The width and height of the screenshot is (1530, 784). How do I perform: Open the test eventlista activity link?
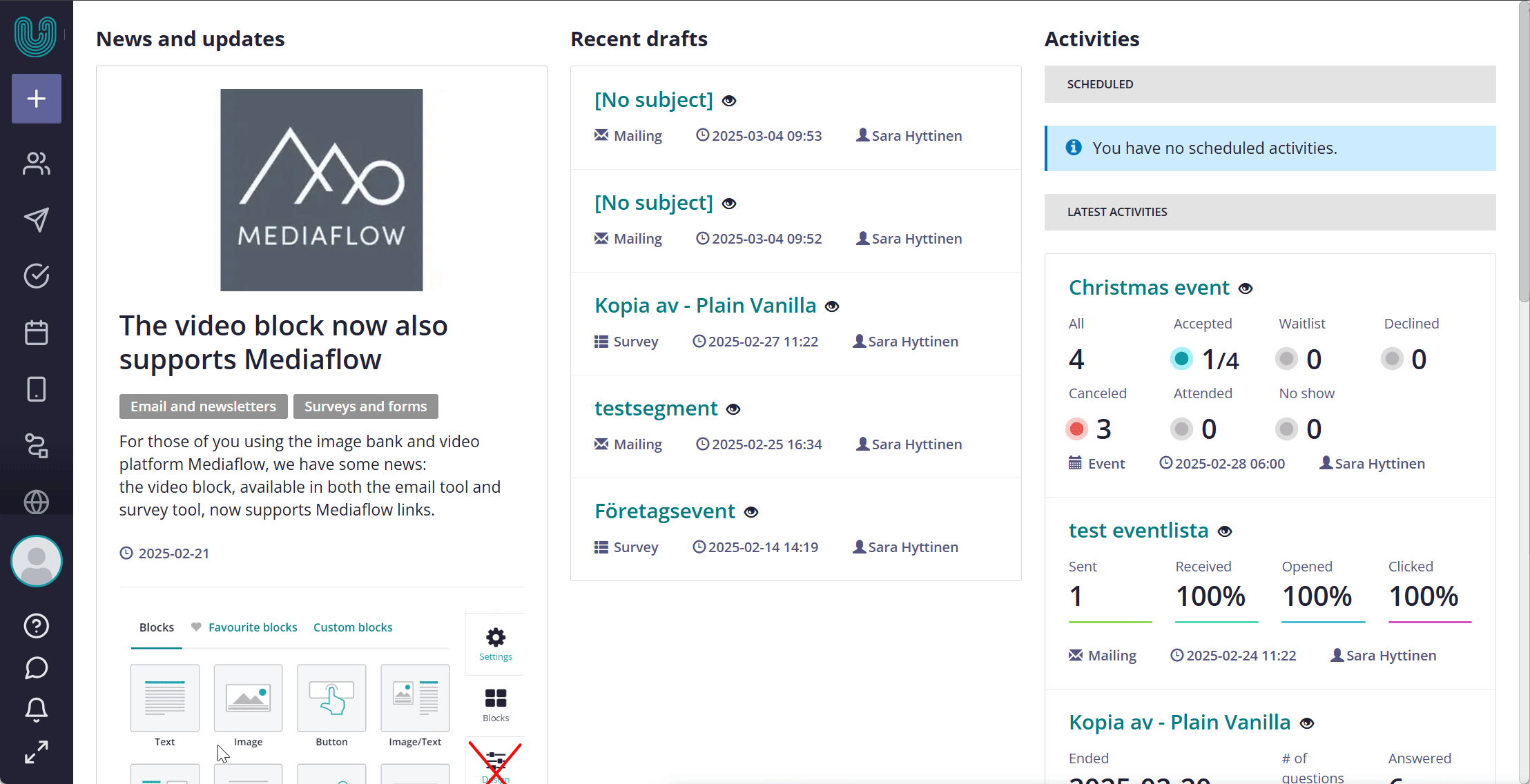point(1139,530)
